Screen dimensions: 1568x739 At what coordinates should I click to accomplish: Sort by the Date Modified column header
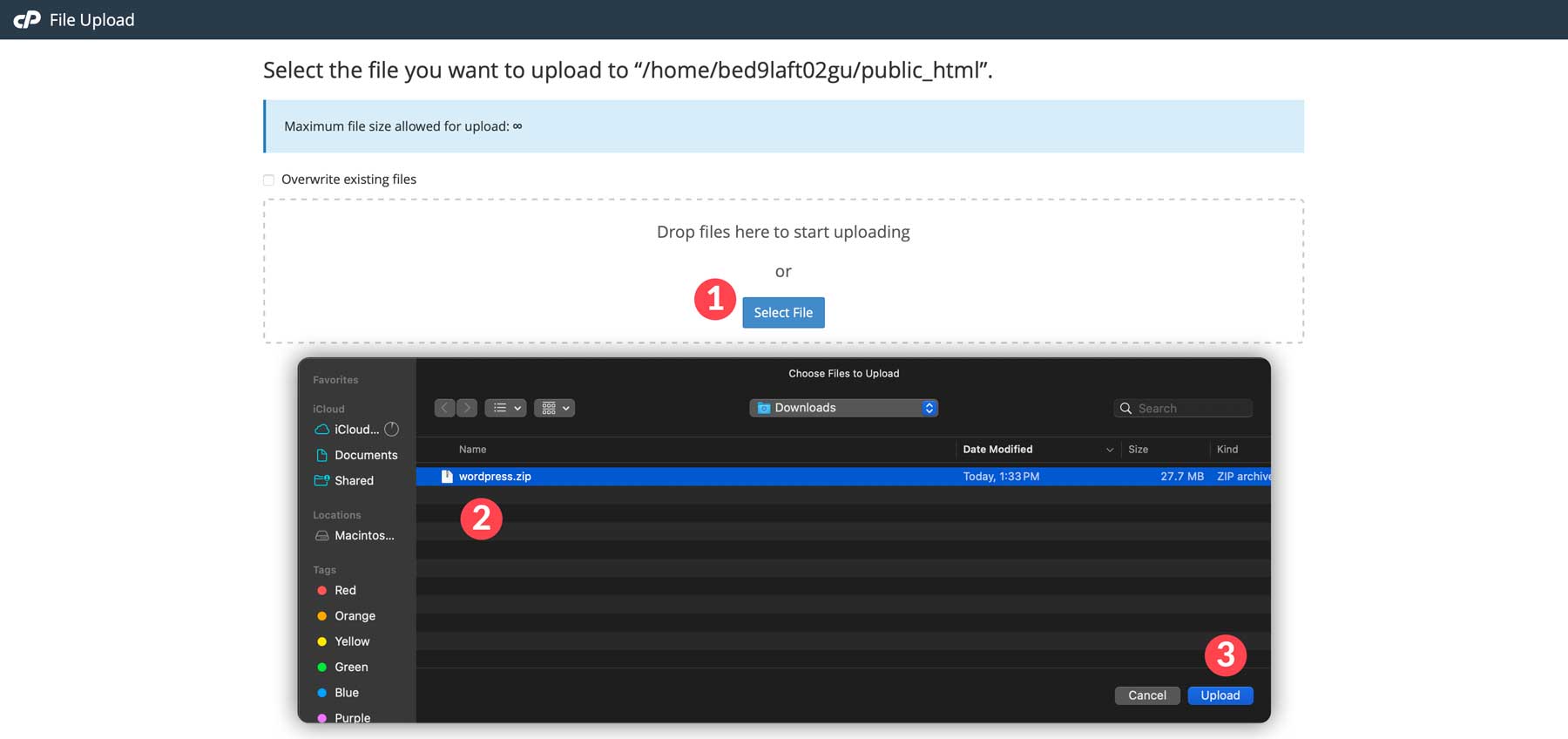997,449
